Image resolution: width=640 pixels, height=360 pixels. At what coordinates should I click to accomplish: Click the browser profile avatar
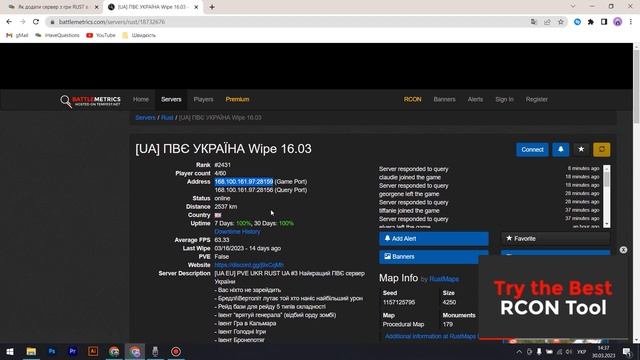click(618, 22)
